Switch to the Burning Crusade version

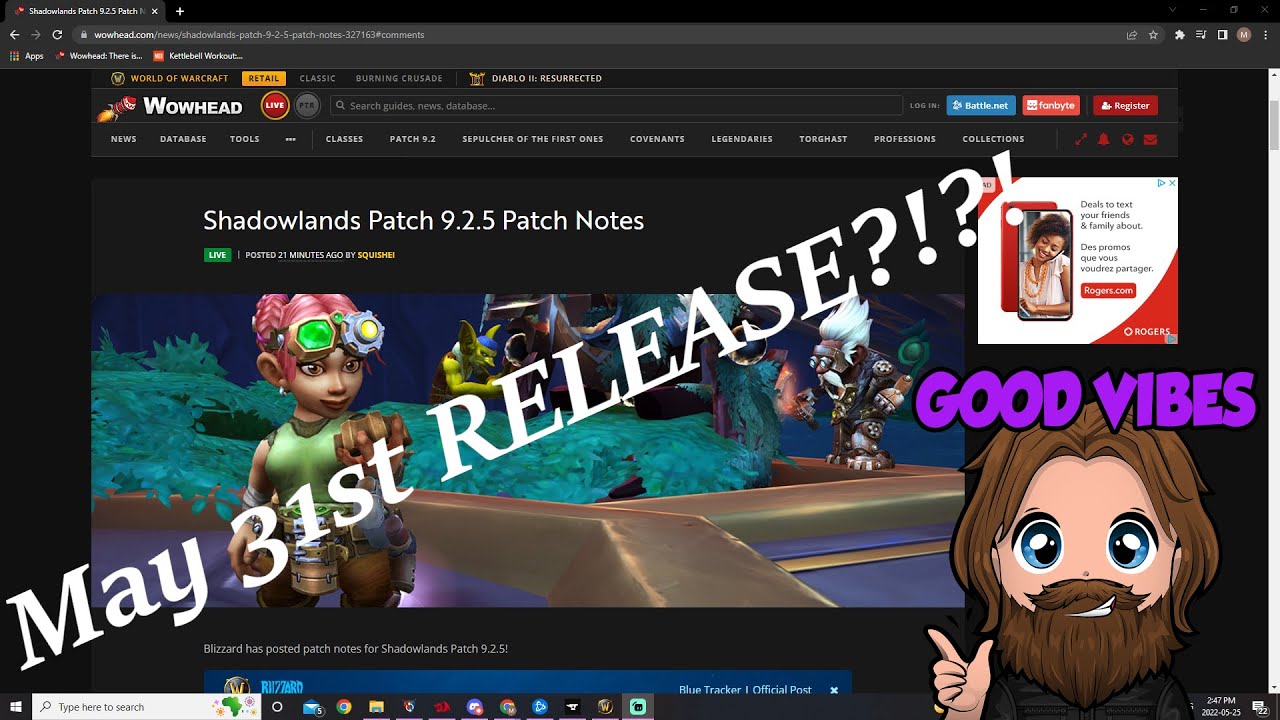pyautogui.click(x=399, y=78)
